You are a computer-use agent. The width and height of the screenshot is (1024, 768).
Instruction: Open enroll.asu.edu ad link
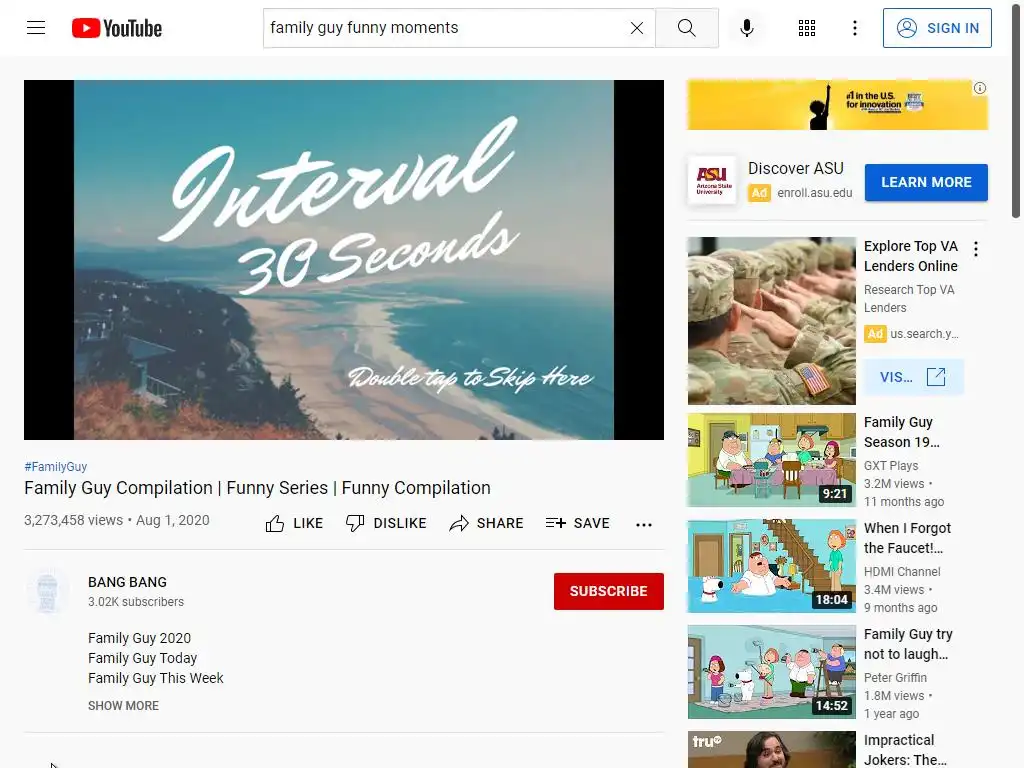click(x=814, y=193)
